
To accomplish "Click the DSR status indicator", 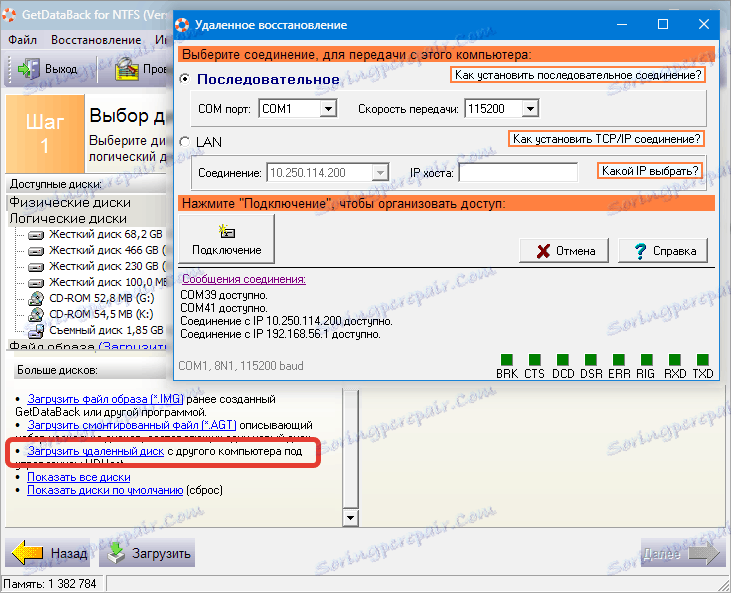I will tap(591, 359).
